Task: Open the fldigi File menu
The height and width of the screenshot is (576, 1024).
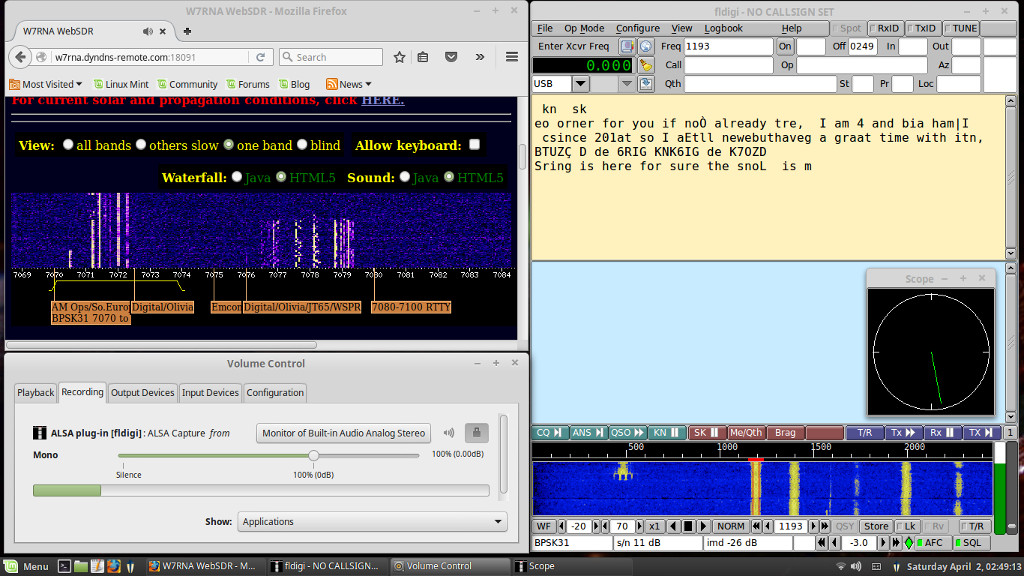Action: coord(545,29)
